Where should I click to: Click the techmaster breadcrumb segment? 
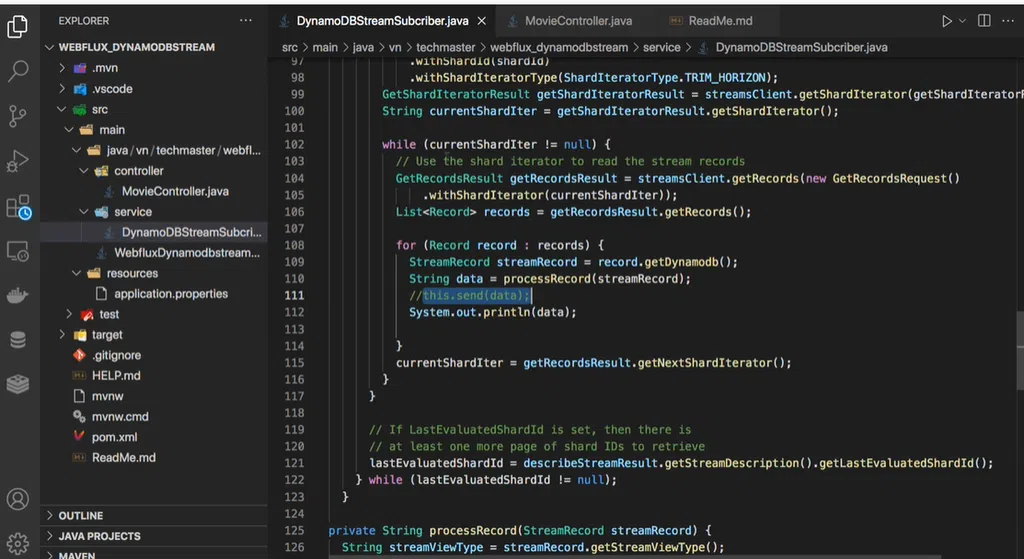447,47
